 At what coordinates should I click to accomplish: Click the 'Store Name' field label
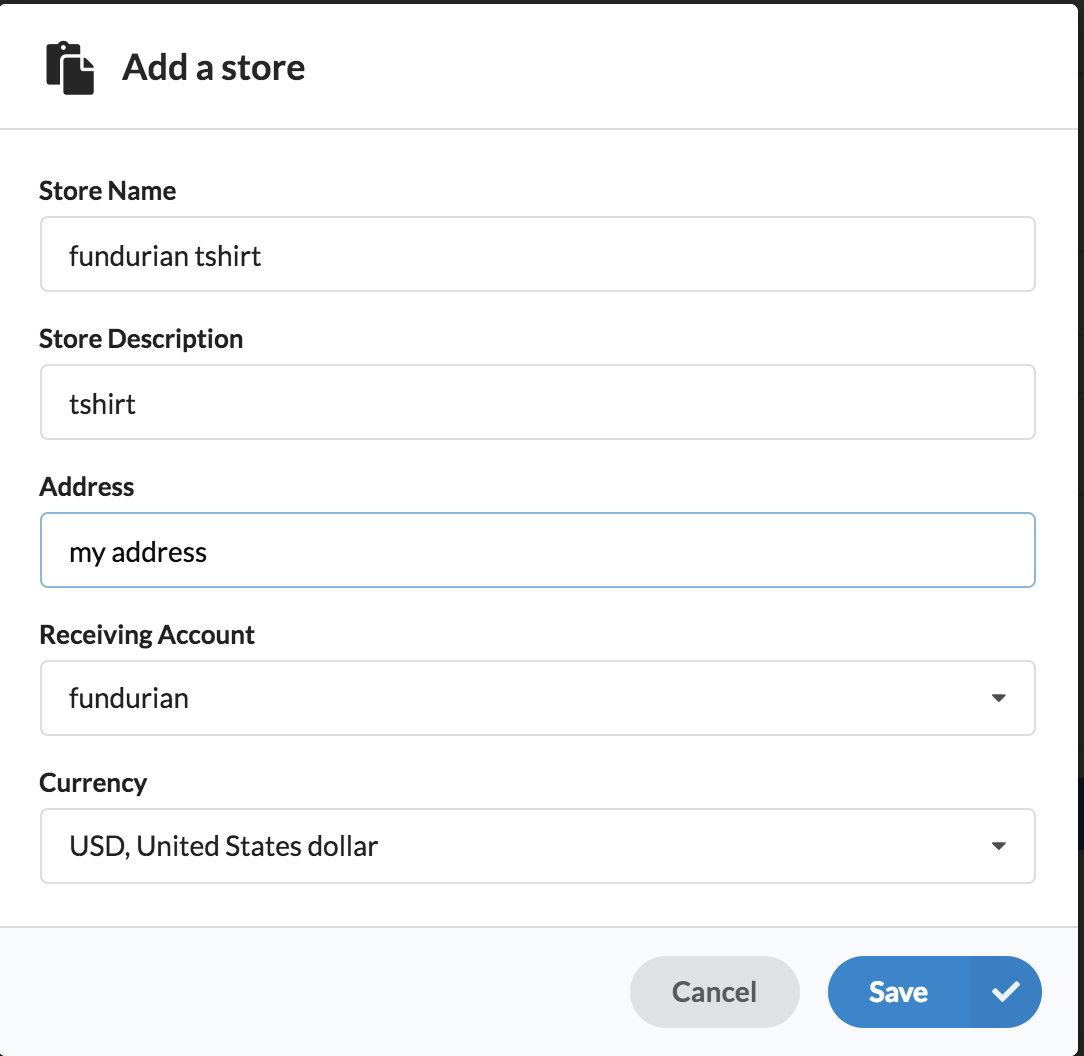tap(108, 191)
